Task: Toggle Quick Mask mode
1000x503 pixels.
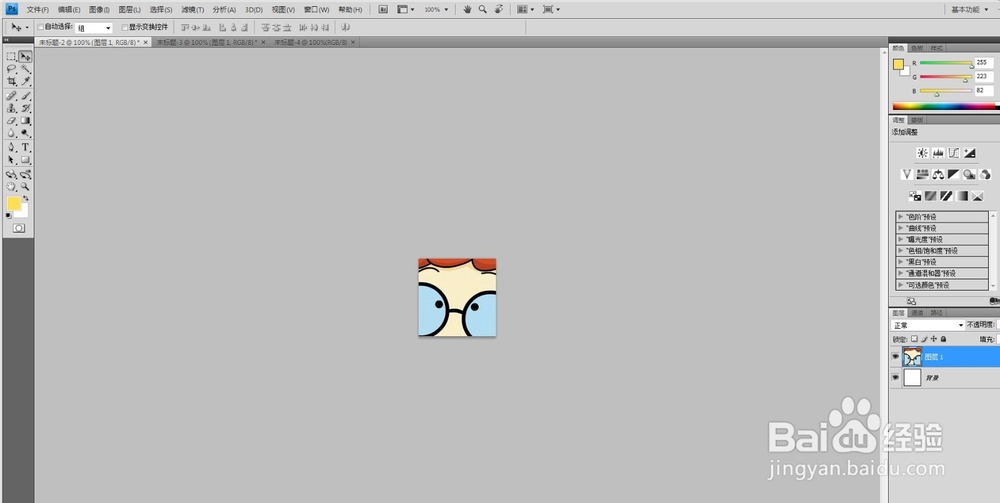Action: click(x=18, y=228)
